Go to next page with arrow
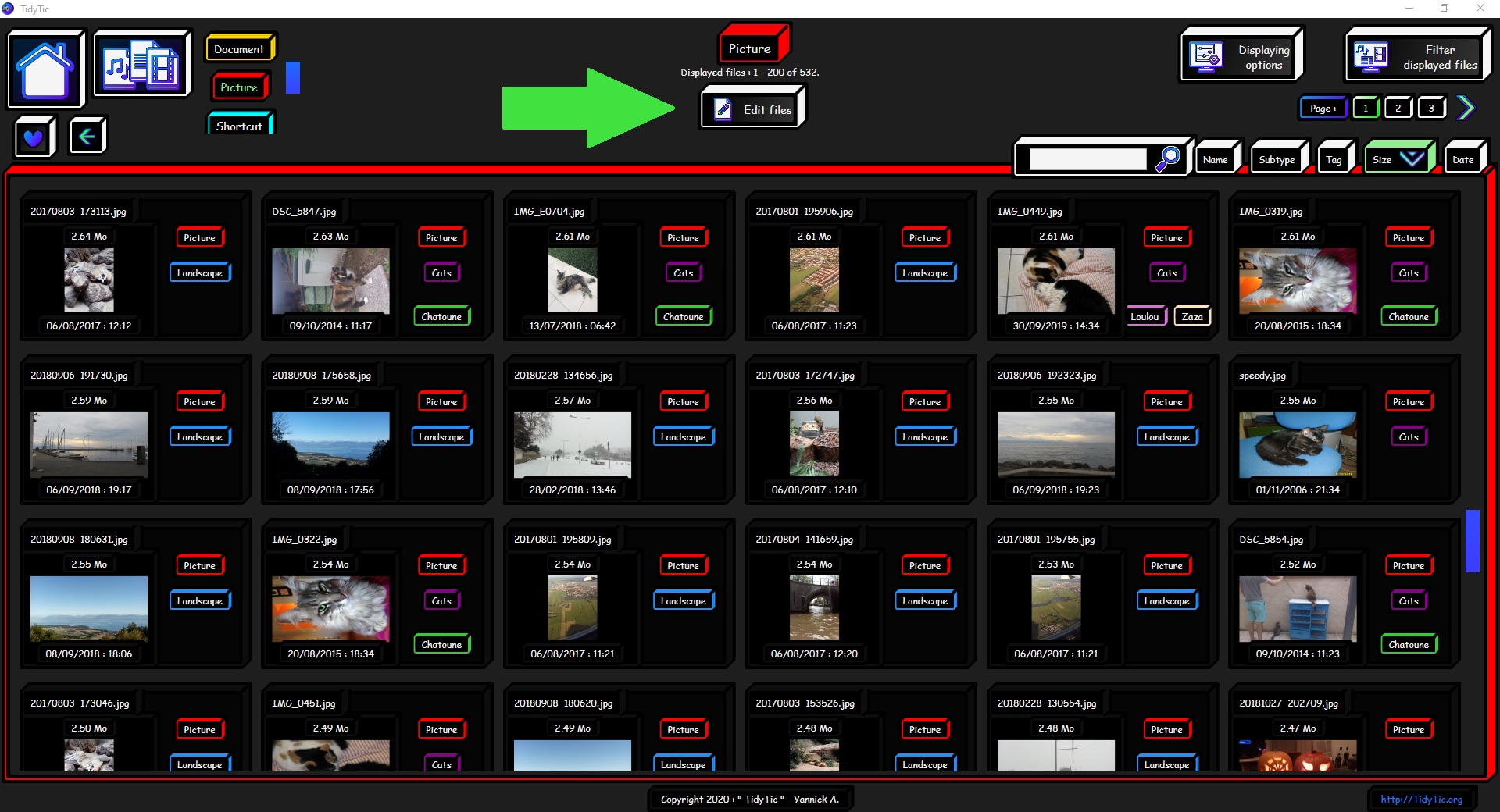Viewport: 1500px width, 812px height. (1466, 108)
